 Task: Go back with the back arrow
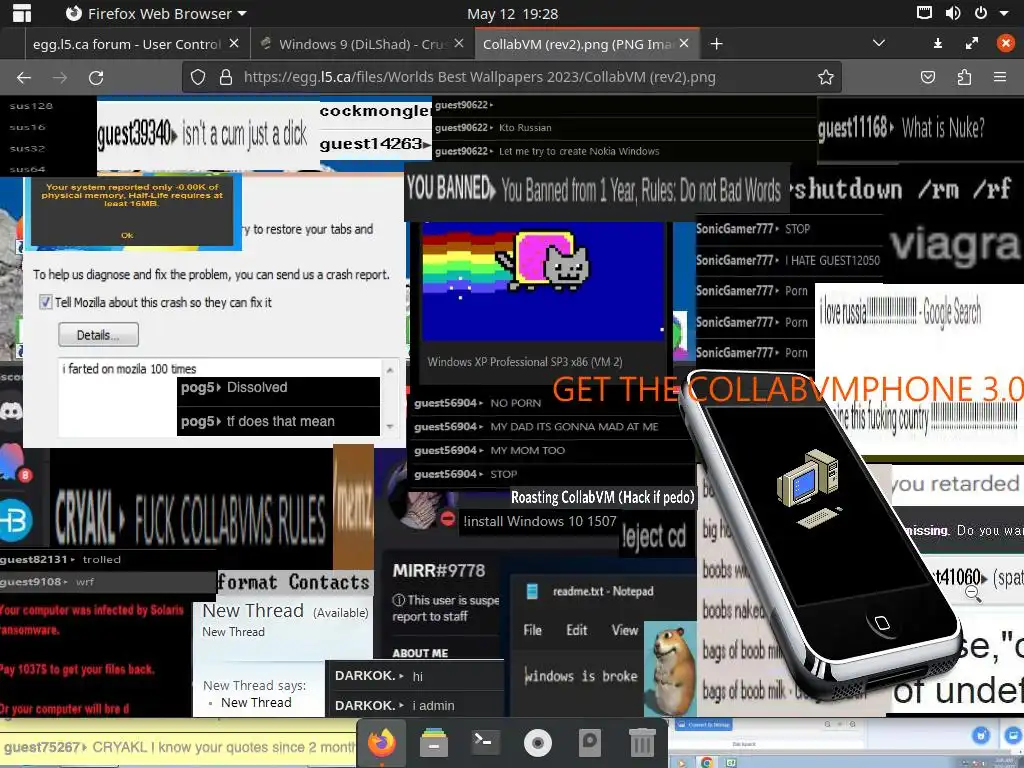point(24,78)
